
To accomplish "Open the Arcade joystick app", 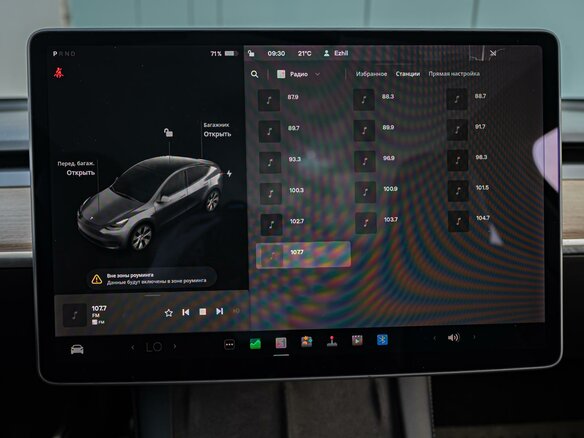I will point(332,341).
